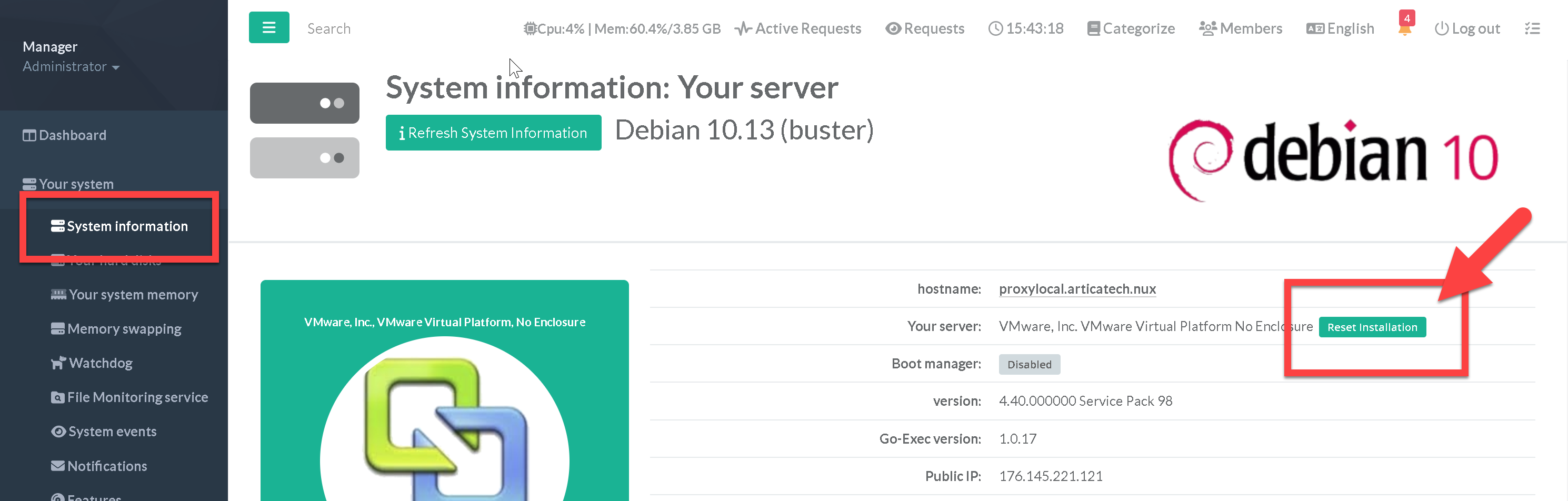
Task: Click the green hamburger menu button
Action: 268,27
